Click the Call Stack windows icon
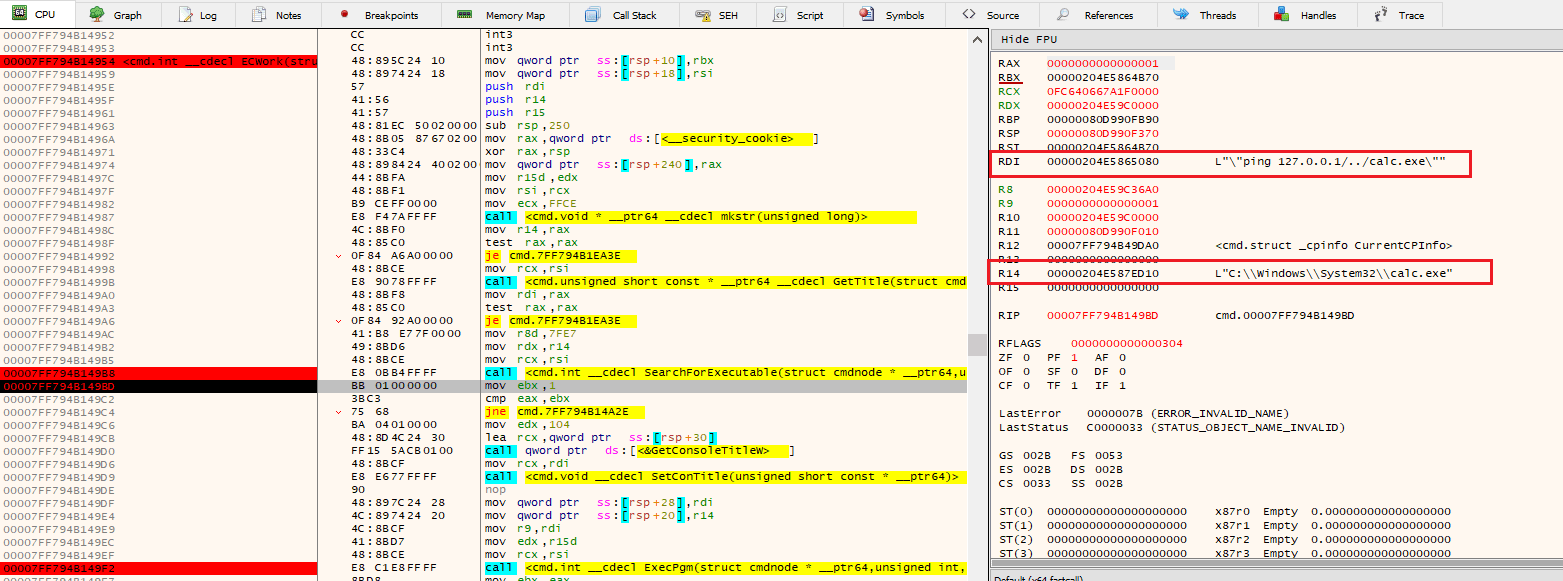Screen dimensions: 1563x581 (593, 15)
